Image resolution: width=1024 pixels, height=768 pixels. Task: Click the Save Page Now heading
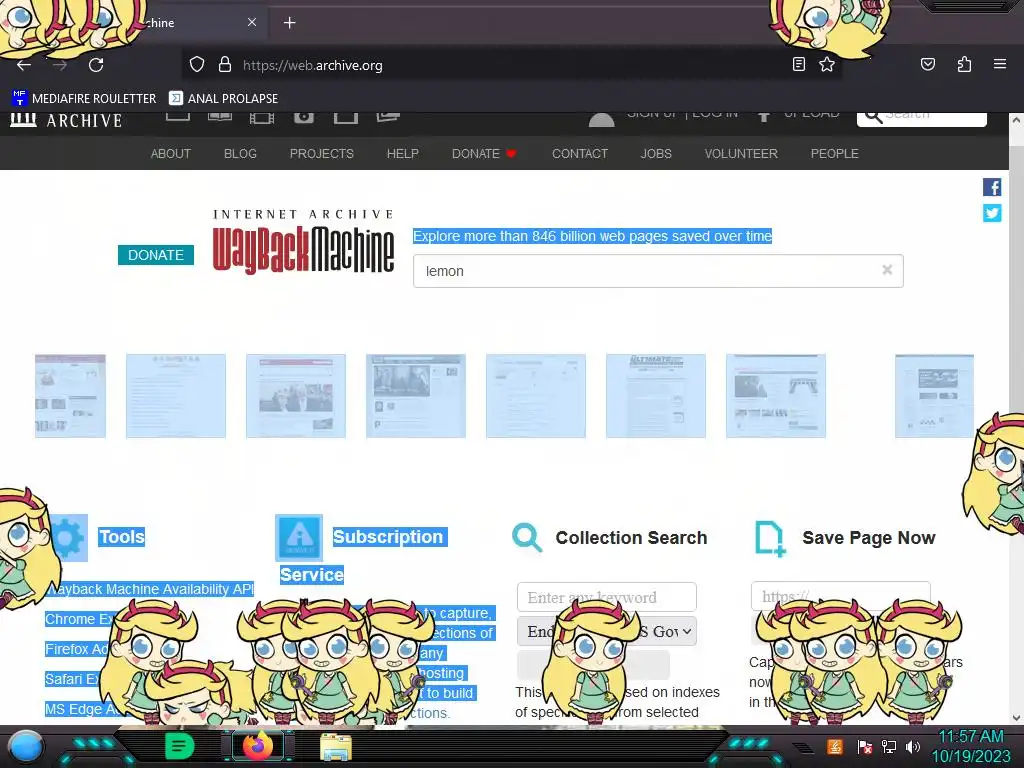pos(869,537)
